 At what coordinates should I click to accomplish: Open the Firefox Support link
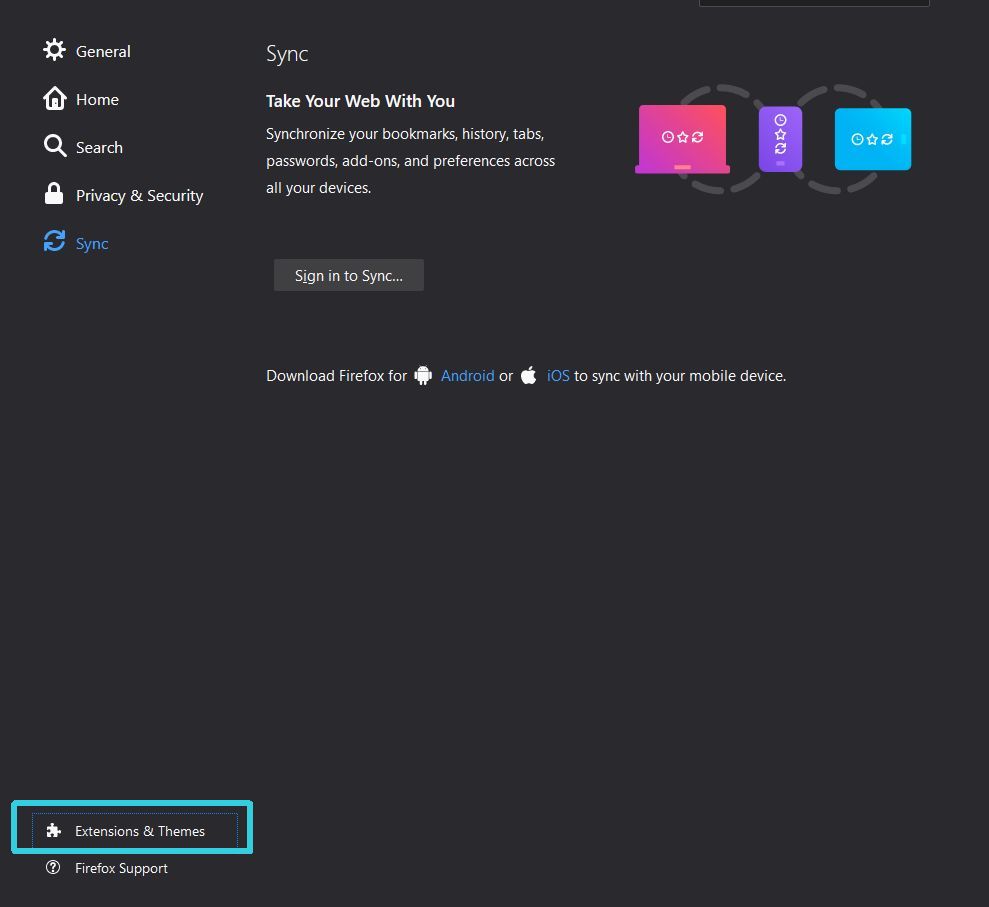[121, 868]
